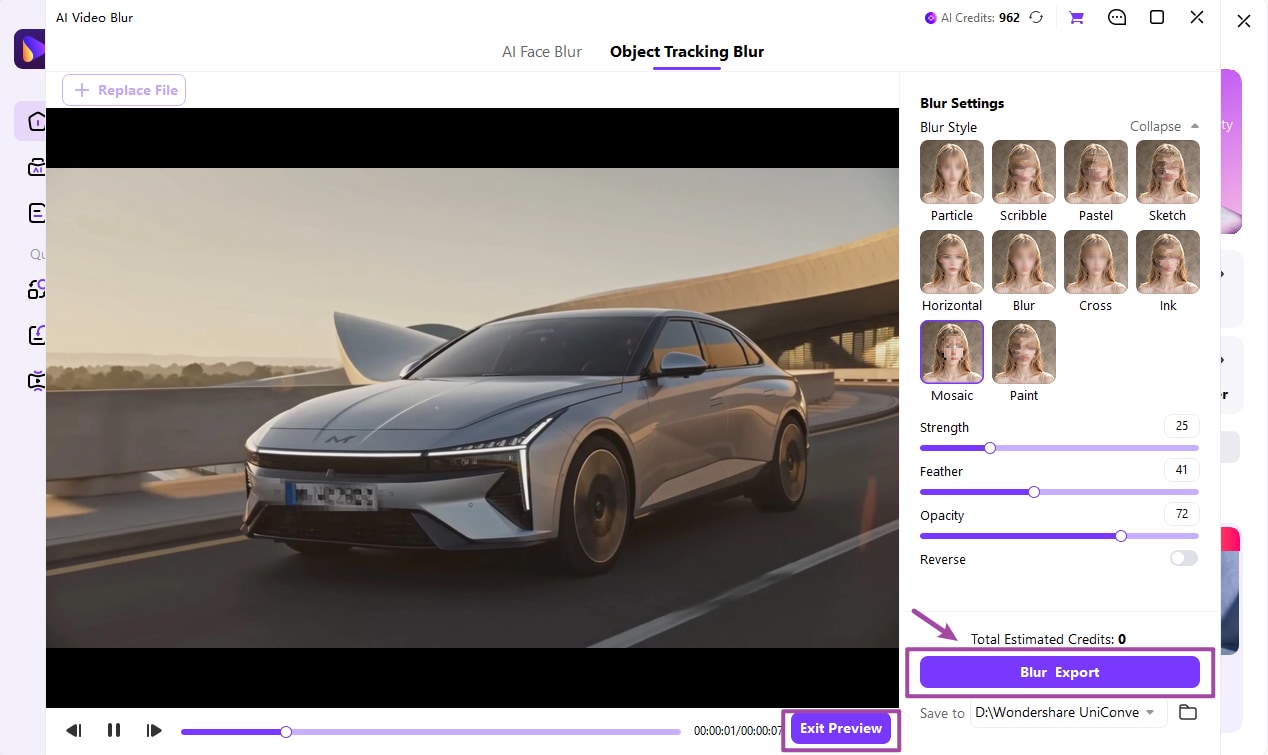Pick the Ink blur style

click(x=1168, y=262)
